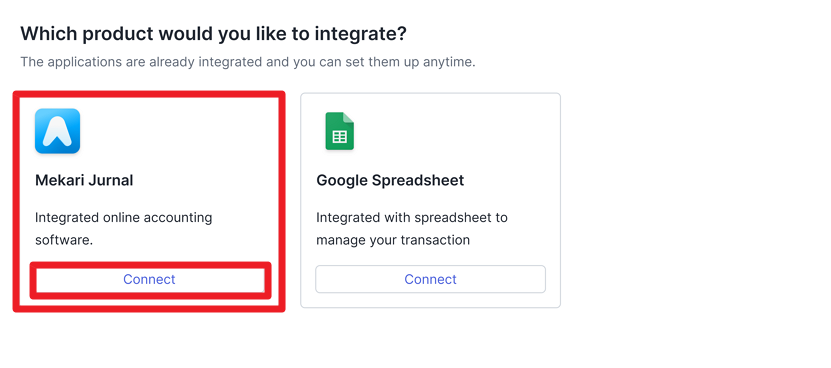Choose the Google Spreadsheet card
The width and height of the screenshot is (831, 368).
click(430, 200)
